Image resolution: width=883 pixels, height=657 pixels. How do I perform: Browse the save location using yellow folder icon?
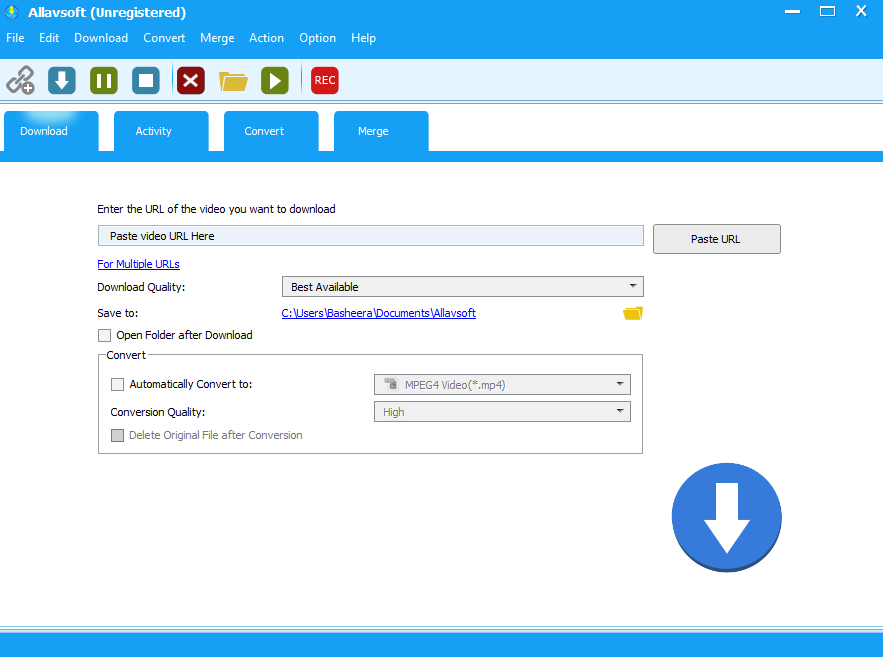633,313
